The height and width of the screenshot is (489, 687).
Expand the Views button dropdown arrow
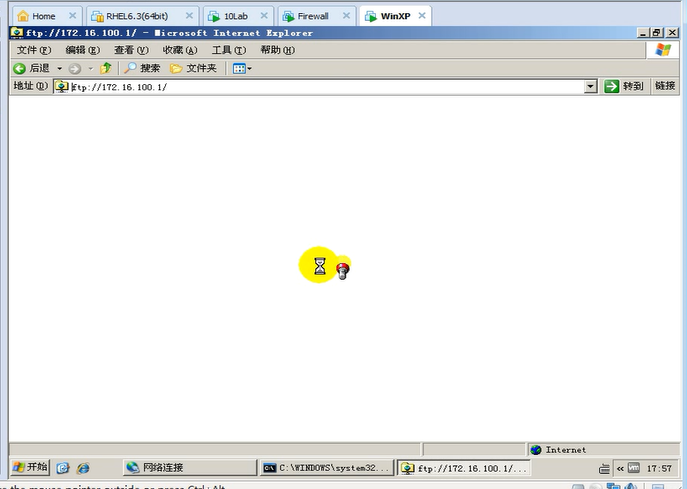pos(249,68)
